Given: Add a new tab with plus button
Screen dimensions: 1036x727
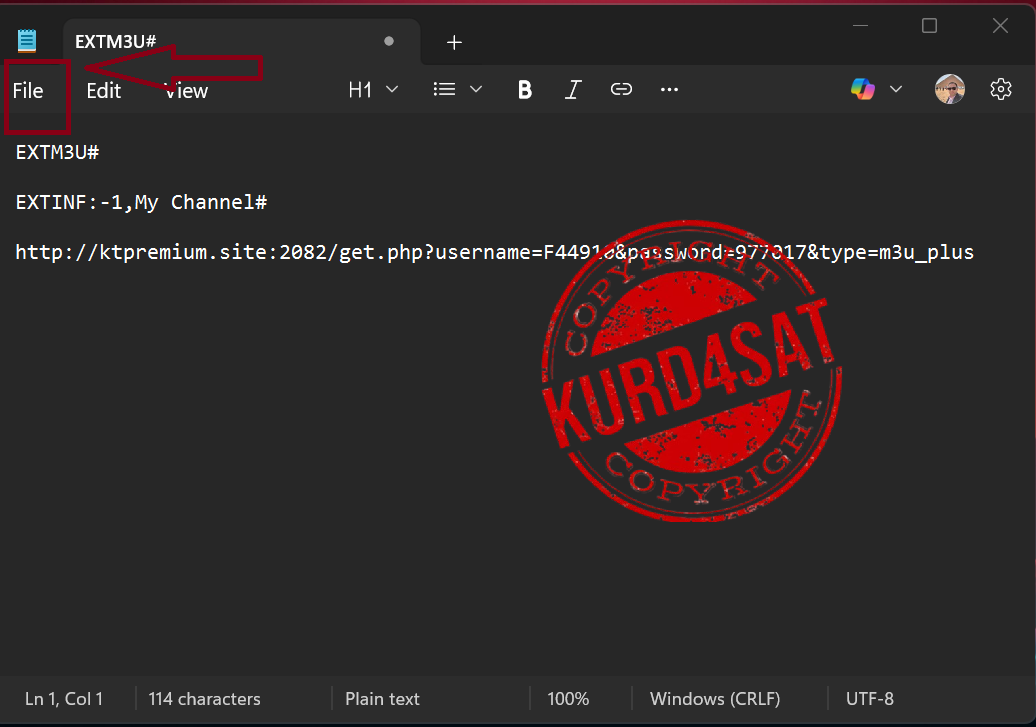Looking at the screenshot, I should 454,42.
